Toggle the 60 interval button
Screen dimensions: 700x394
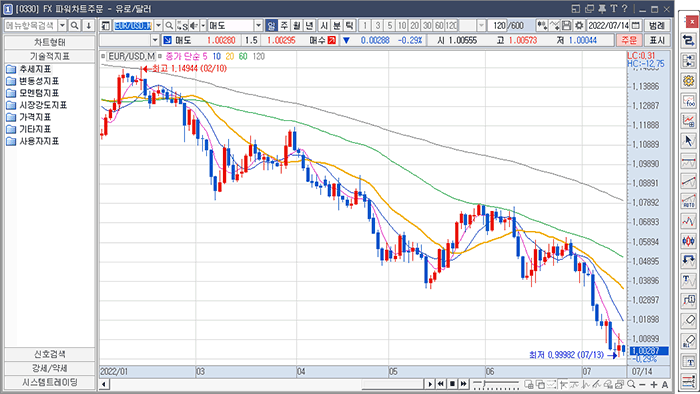click(x=439, y=26)
